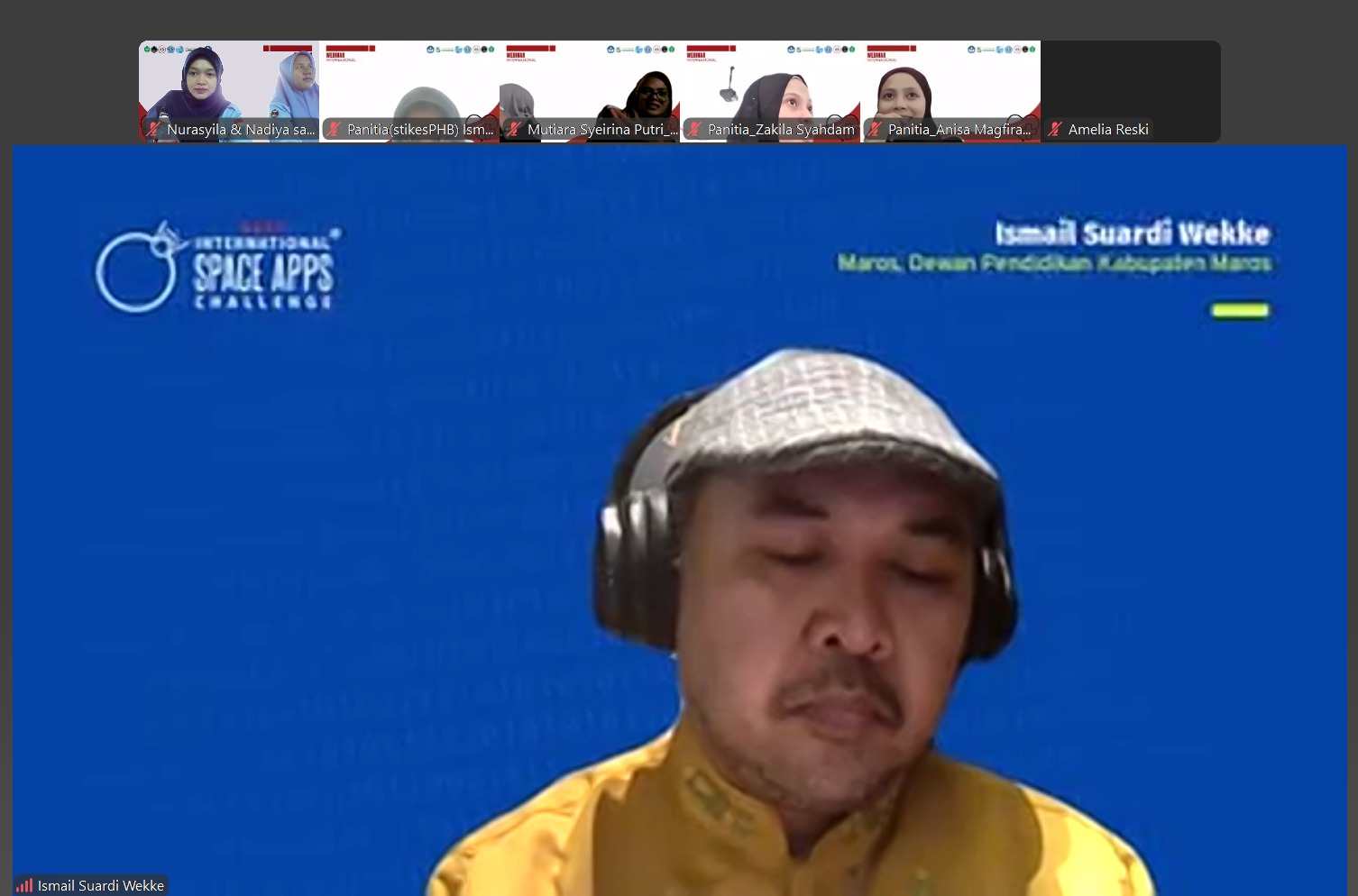Viewport: 1358px width, 896px height.
Task: Click the Panitia_Anisa Magfira name label
Action: 959,130
